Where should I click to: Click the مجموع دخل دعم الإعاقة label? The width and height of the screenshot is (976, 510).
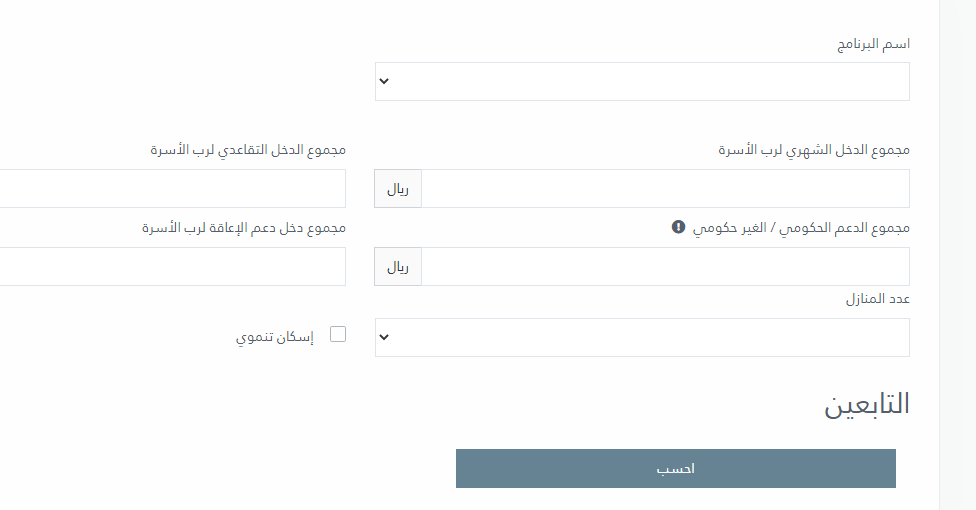pyautogui.click(x=243, y=228)
